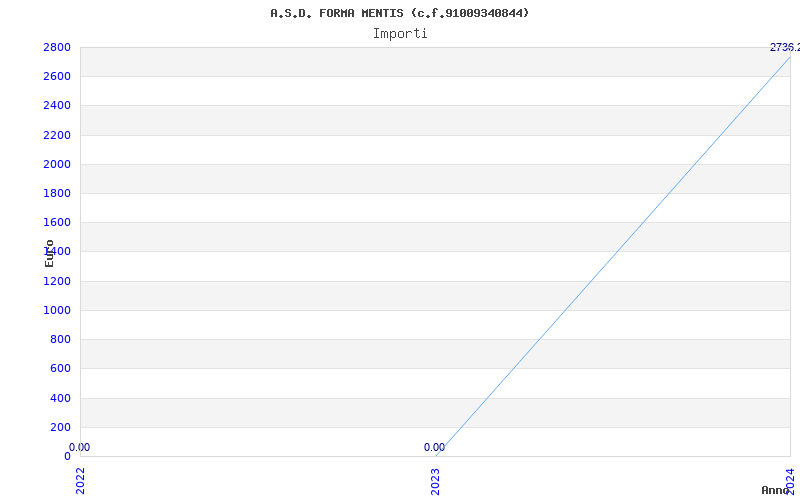Click the 2736 data label at 2024
The image size is (800, 500).
coord(785,47)
